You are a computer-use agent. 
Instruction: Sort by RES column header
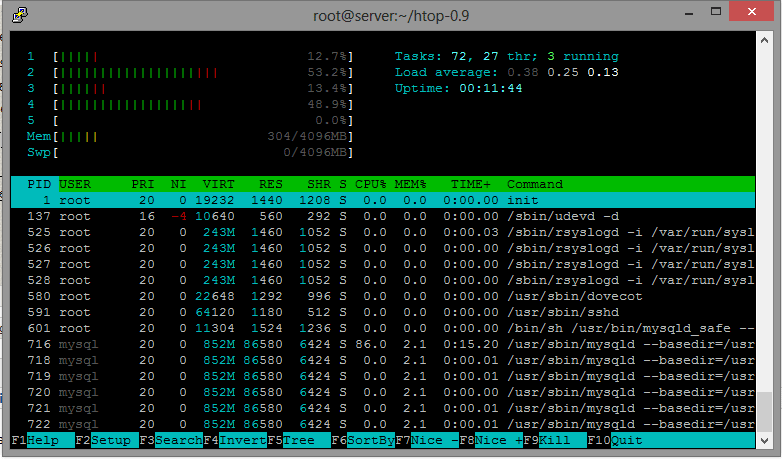pos(271,184)
